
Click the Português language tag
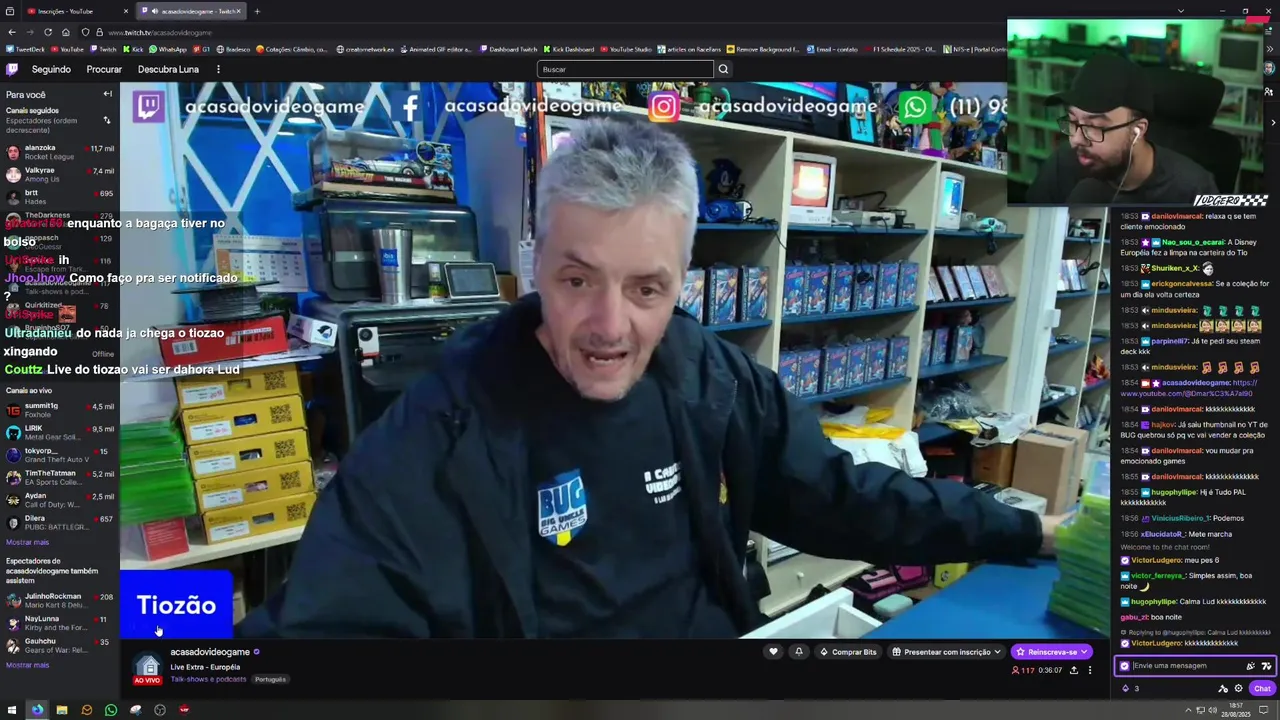(270, 679)
